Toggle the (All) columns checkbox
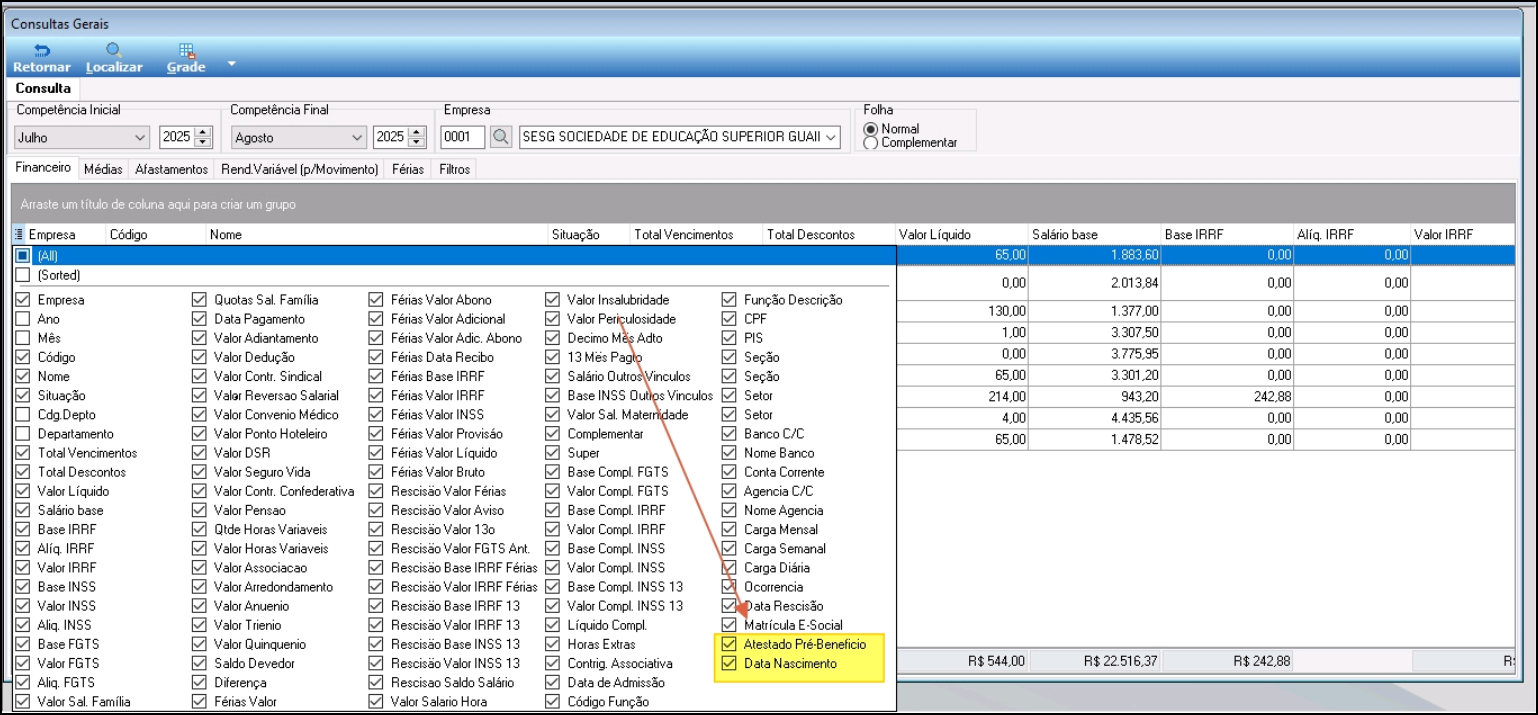The height and width of the screenshot is (715, 1538). pyautogui.click(x=23, y=256)
